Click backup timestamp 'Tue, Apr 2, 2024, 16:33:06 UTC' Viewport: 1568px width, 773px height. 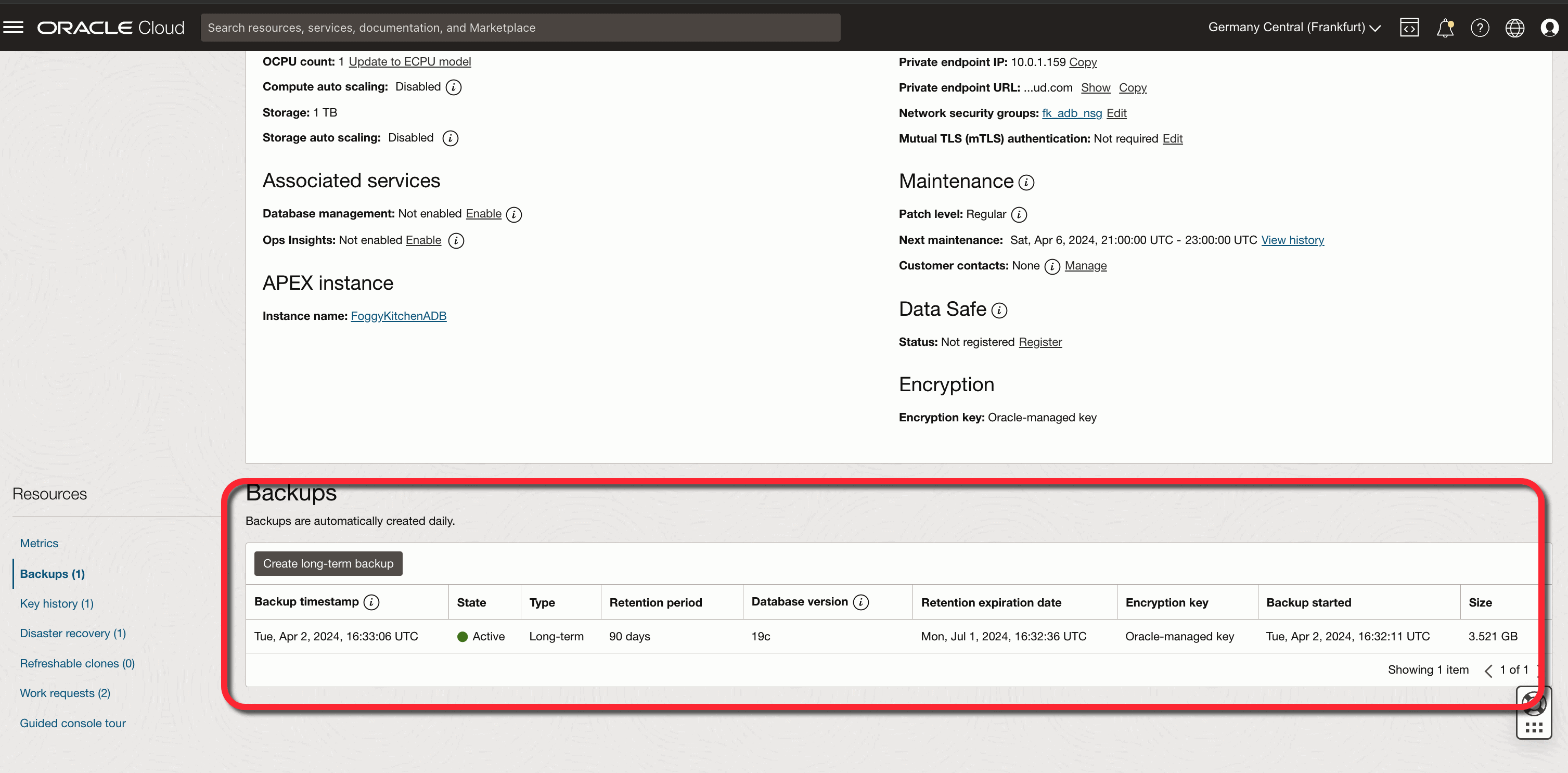[336, 636]
